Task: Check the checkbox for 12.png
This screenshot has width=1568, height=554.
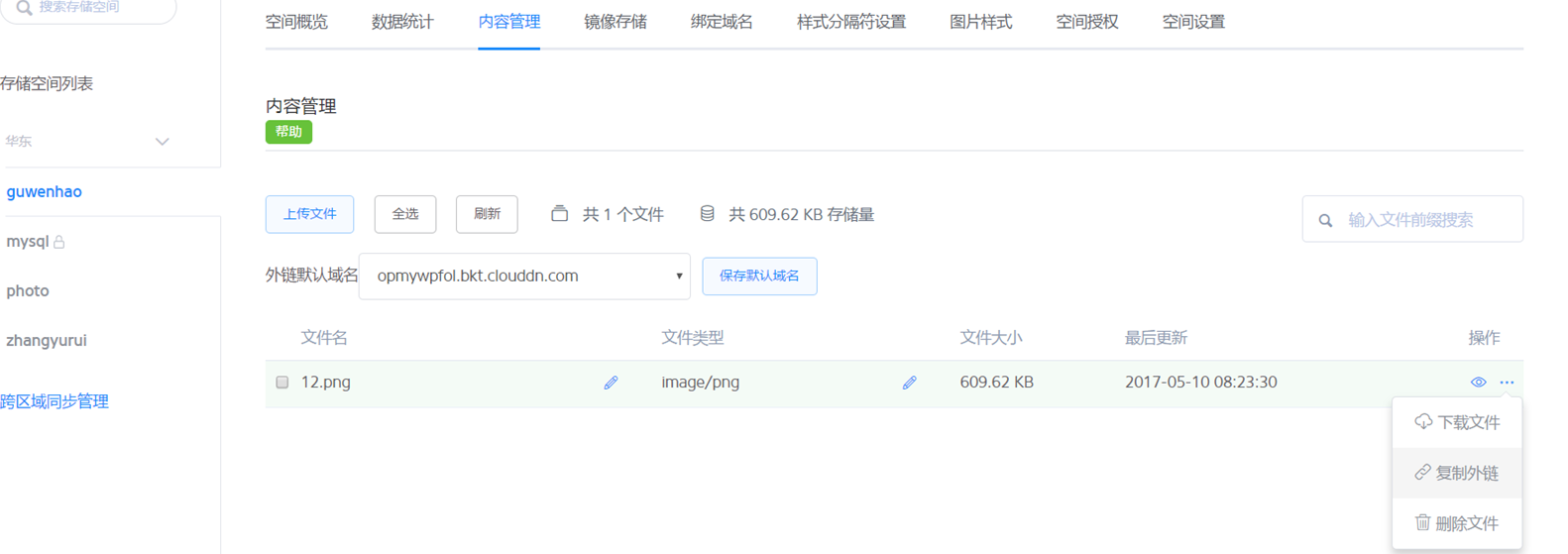Action: click(282, 383)
